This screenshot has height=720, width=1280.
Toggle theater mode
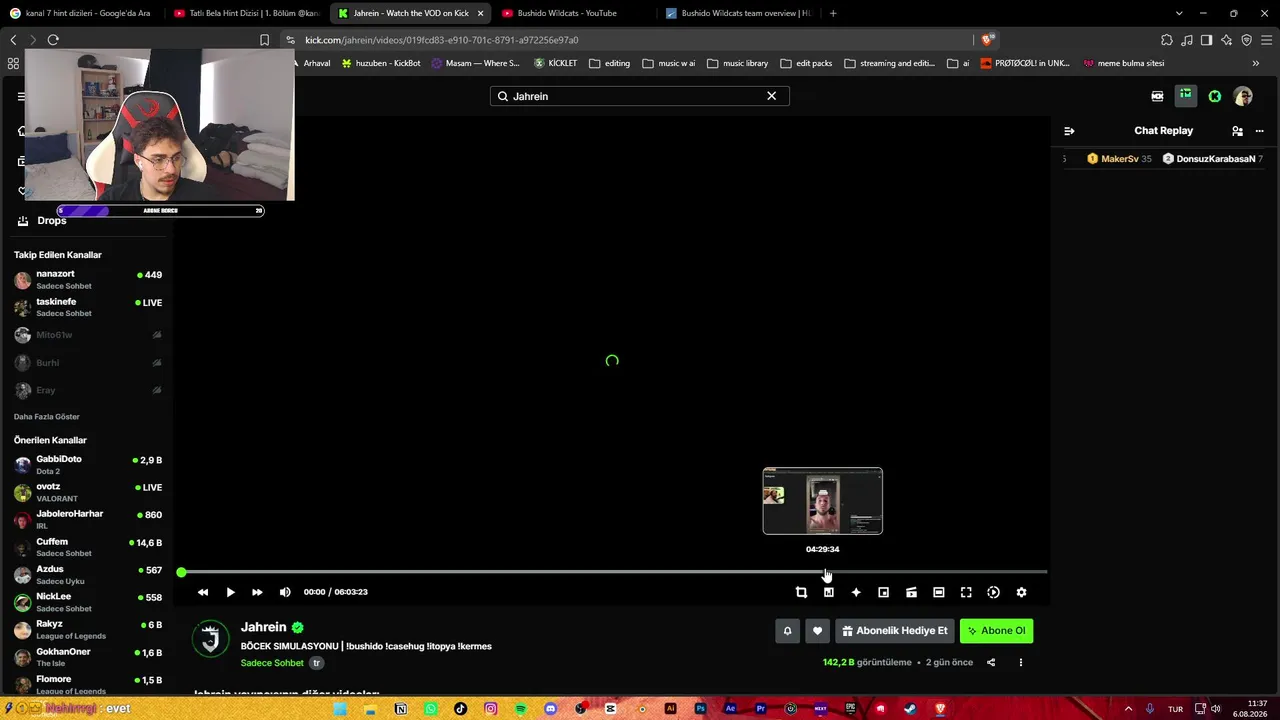pos(938,592)
